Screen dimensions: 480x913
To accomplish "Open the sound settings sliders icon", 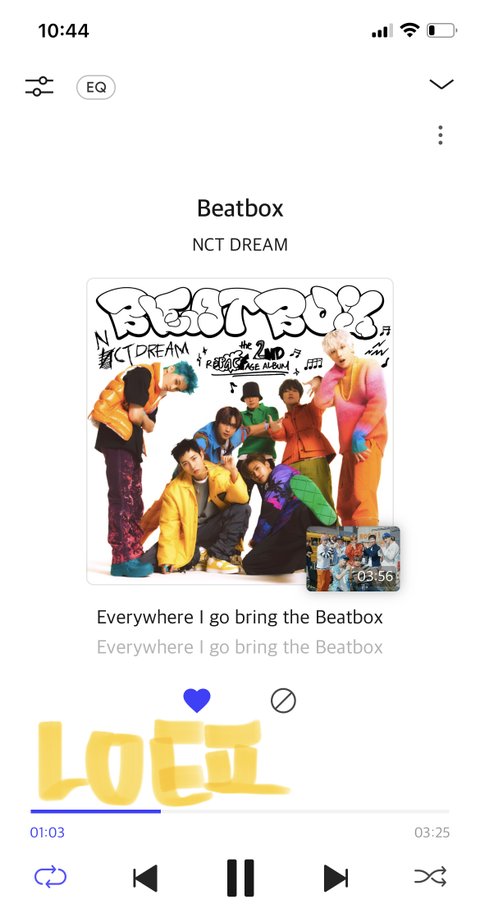I will click(39, 86).
